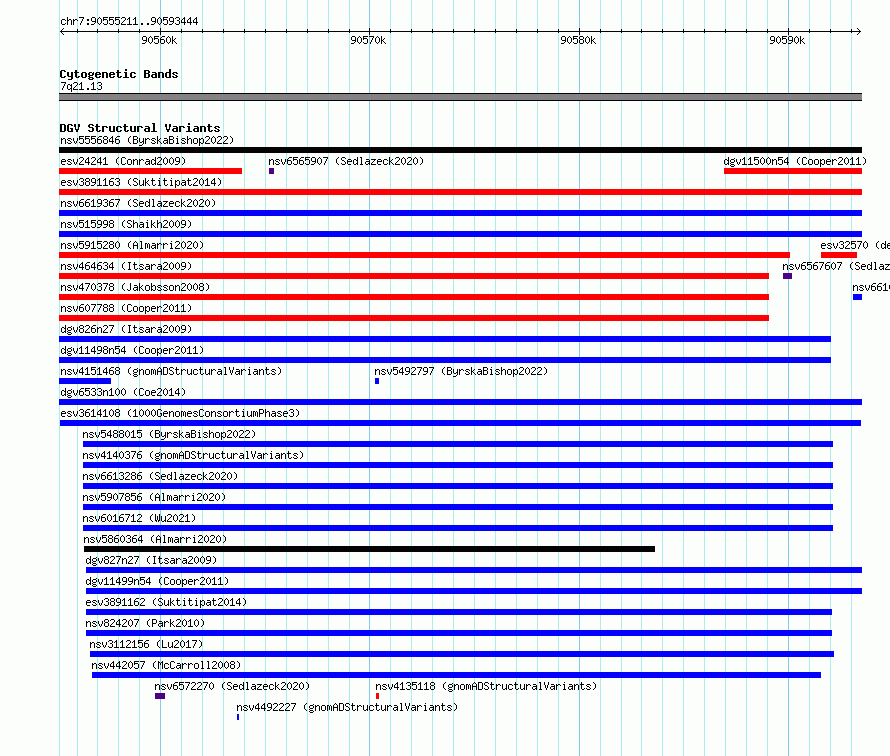Open dgv6533n100 (Coe2014) variant
Screen dimensions: 890x756
tap(123, 392)
